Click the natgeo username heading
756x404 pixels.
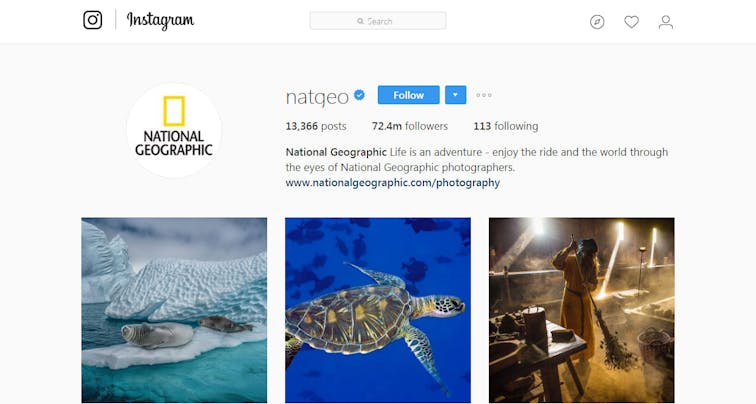[317, 96]
